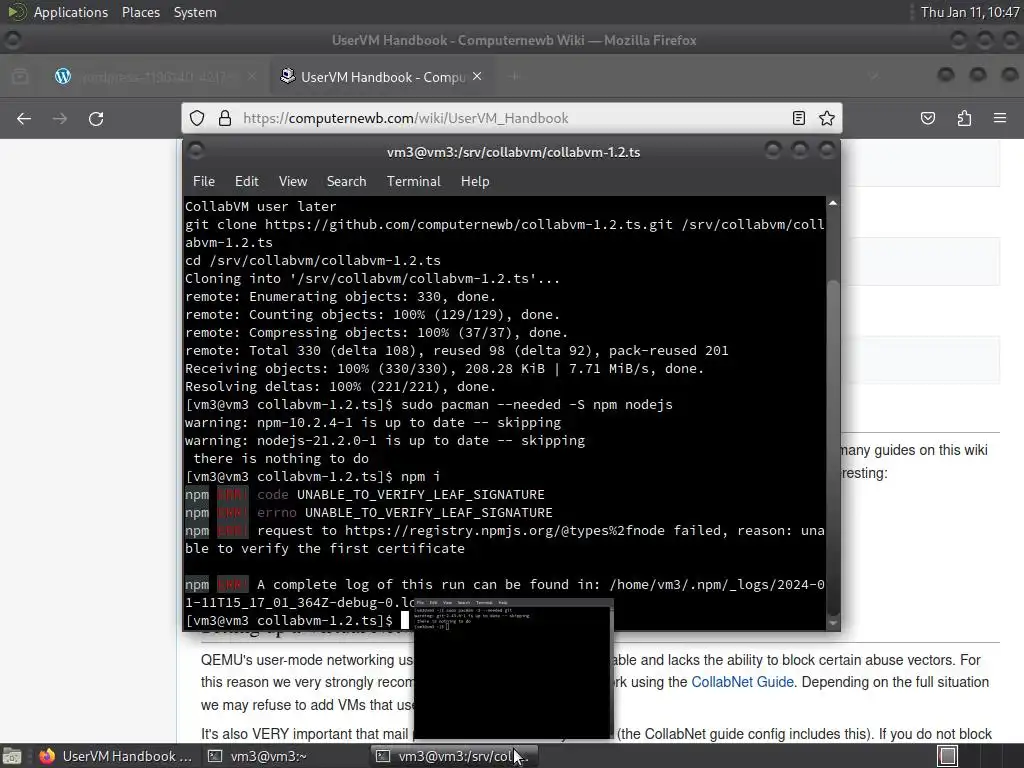Open the Firefox window menu button at title left
The image size is (1024, 768).
pyautogui.click(x=12, y=40)
